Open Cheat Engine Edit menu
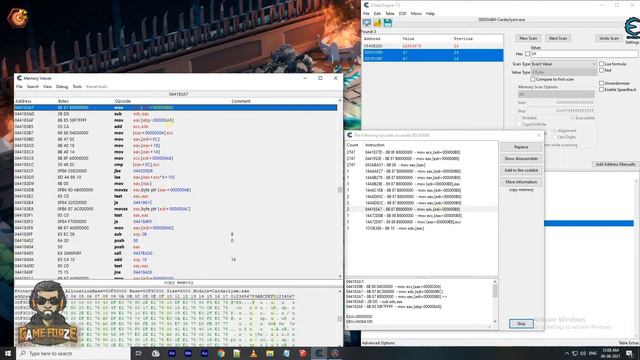Viewport: 640px width, 360px height. pyautogui.click(x=377, y=13)
